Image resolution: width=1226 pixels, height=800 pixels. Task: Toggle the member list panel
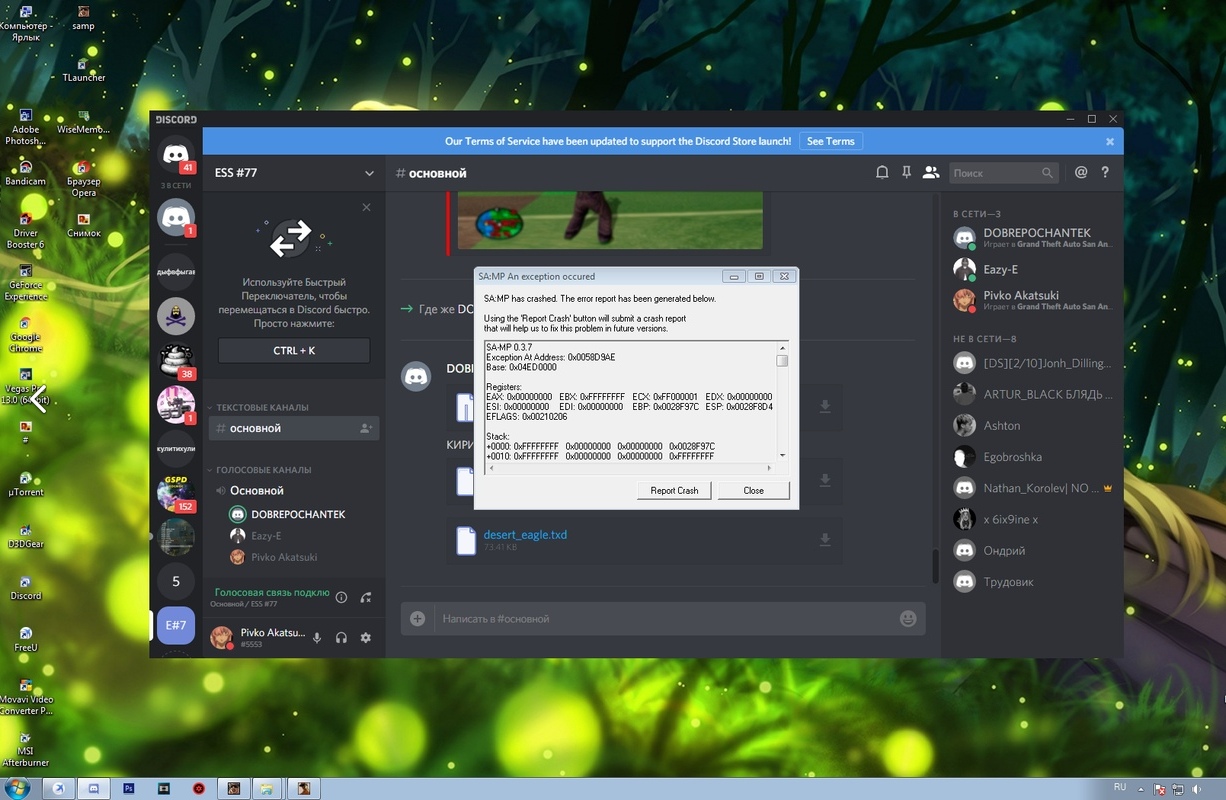tap(931, 173)
